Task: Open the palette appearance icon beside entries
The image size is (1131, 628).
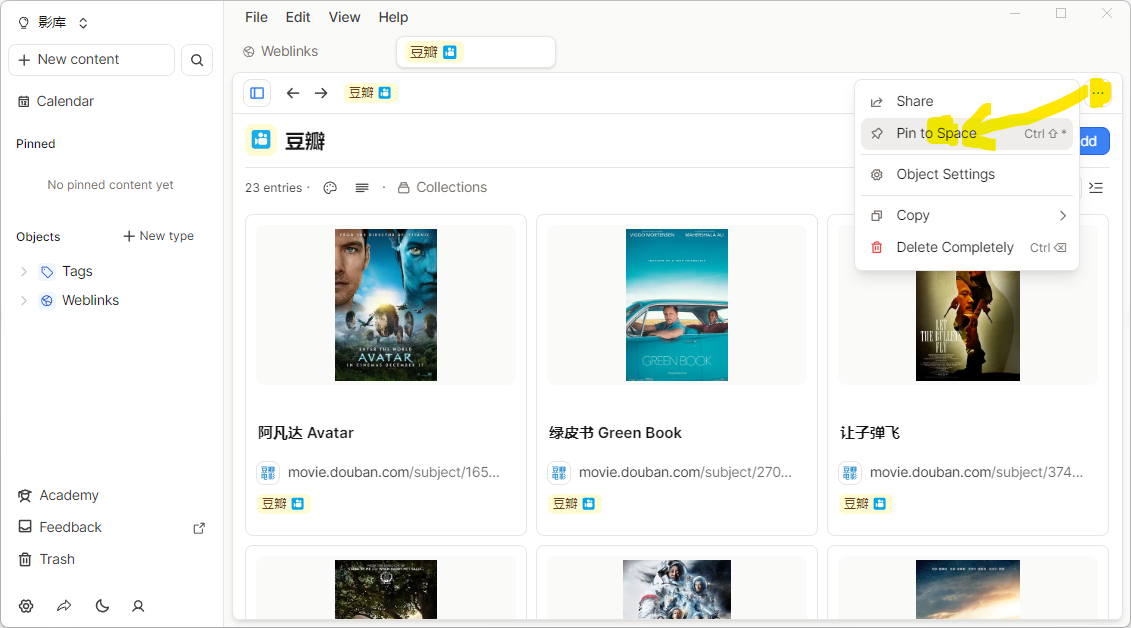Action: point(331,188)
